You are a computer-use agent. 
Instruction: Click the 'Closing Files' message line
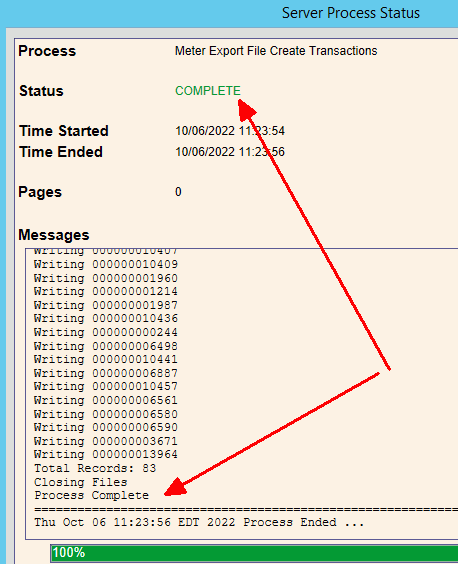tap(81, 482)
